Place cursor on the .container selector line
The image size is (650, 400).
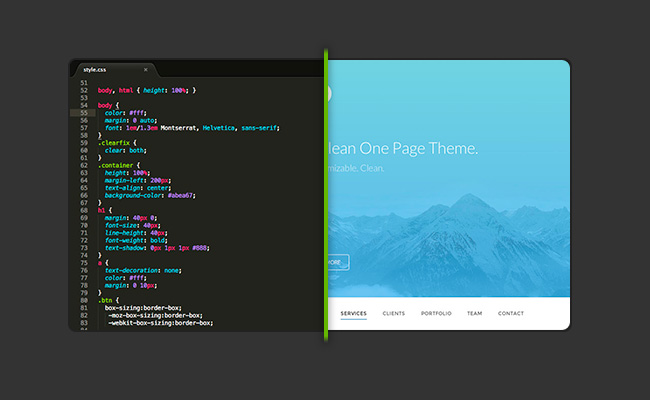[120, 165]
